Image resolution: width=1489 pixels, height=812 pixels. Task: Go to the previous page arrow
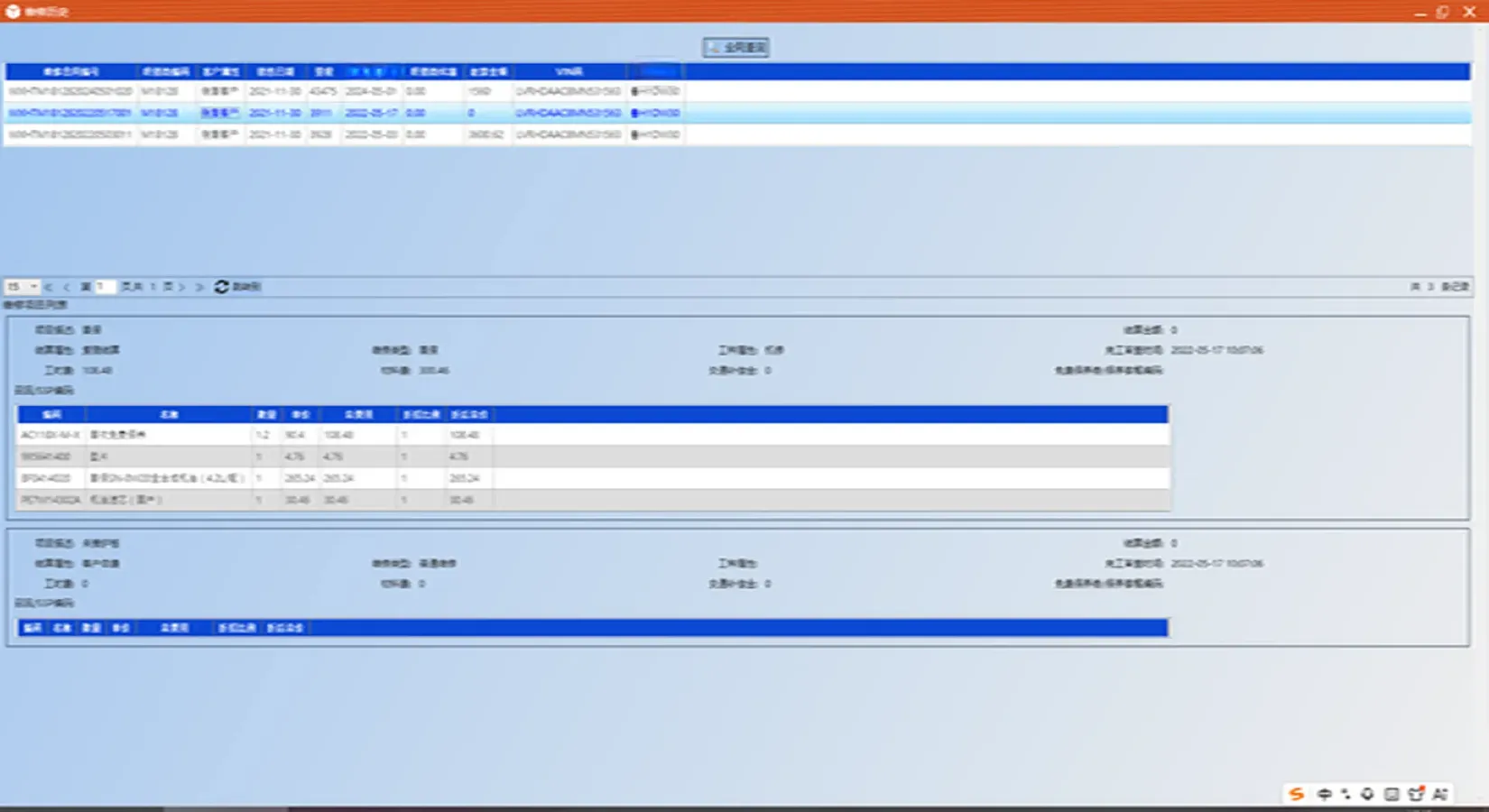click(x=66, y=287)
